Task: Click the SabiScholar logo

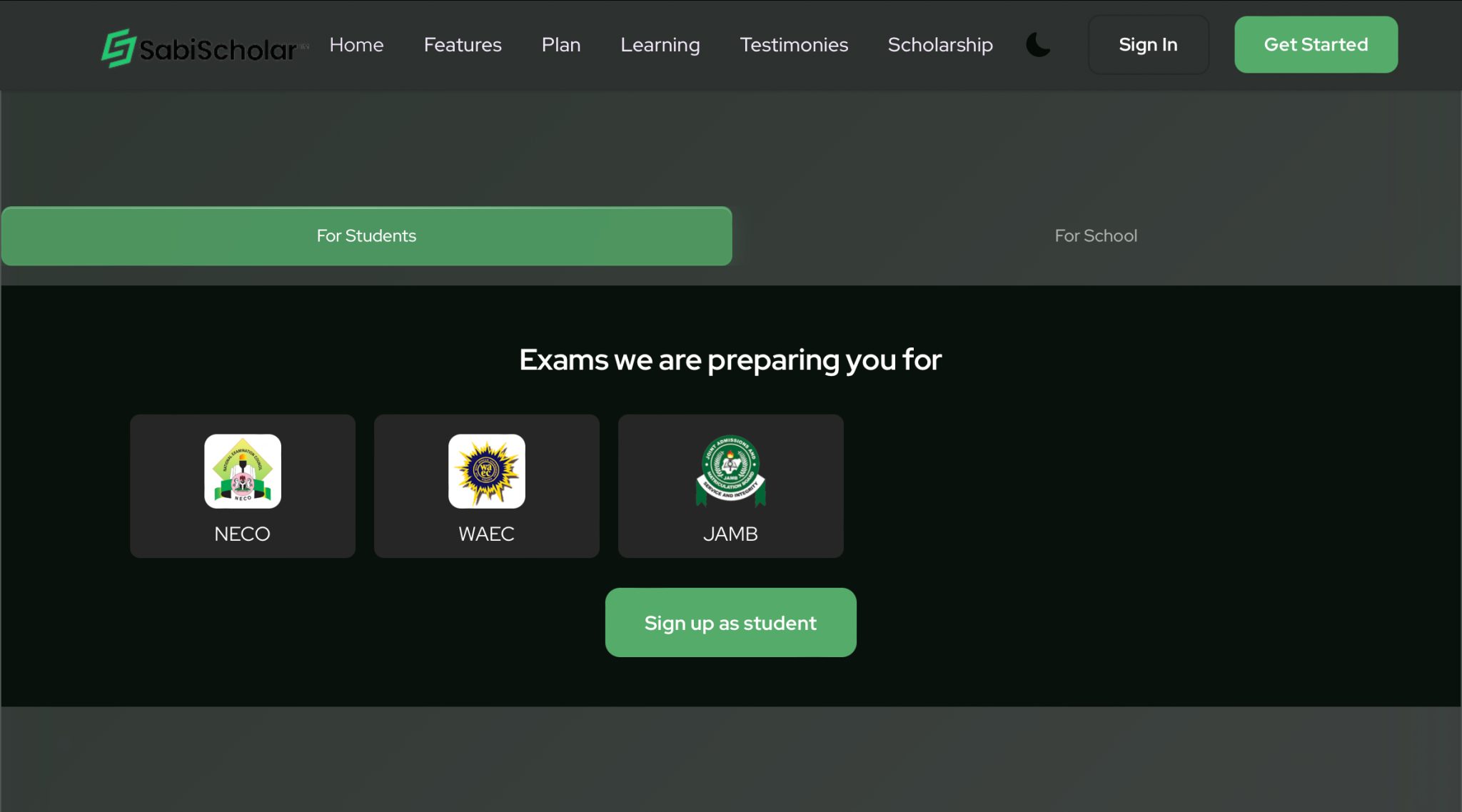Action: tap(205, 49)
